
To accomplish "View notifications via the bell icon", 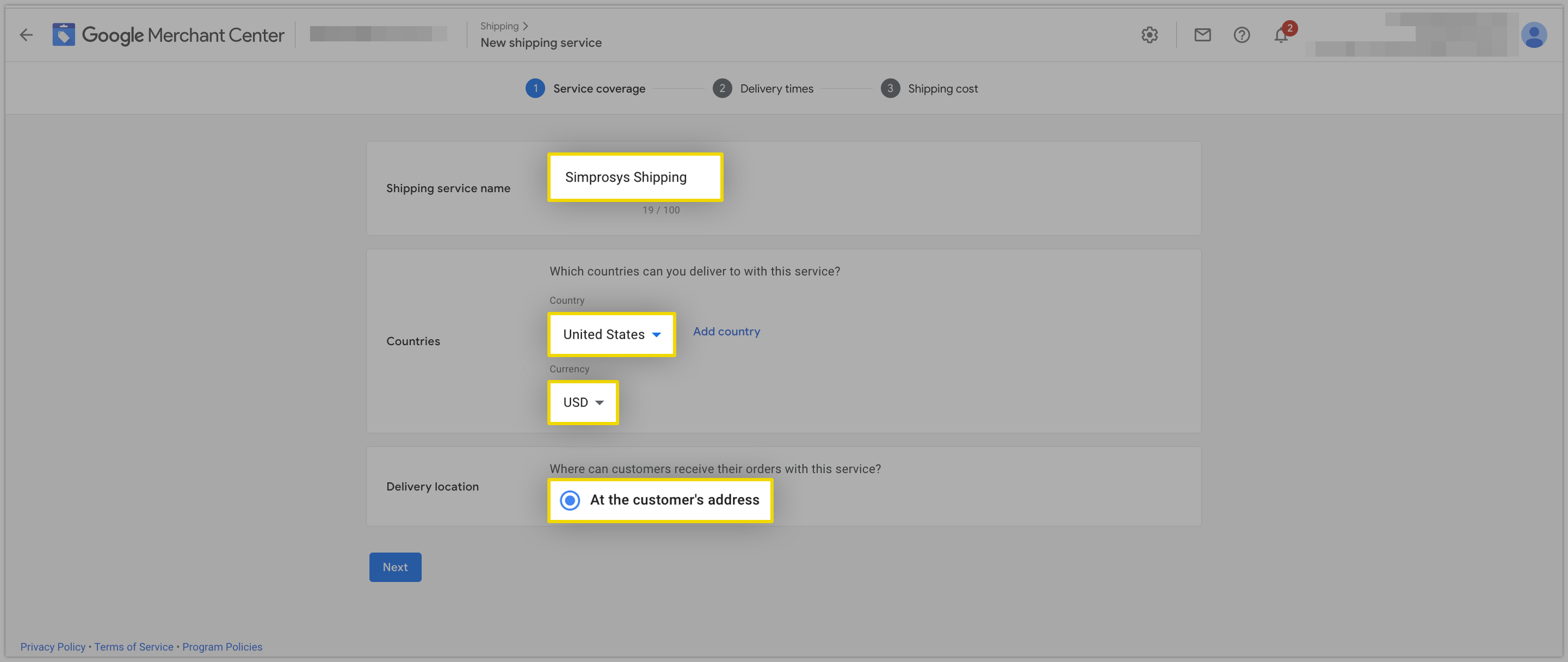I will pos(1281,35).
